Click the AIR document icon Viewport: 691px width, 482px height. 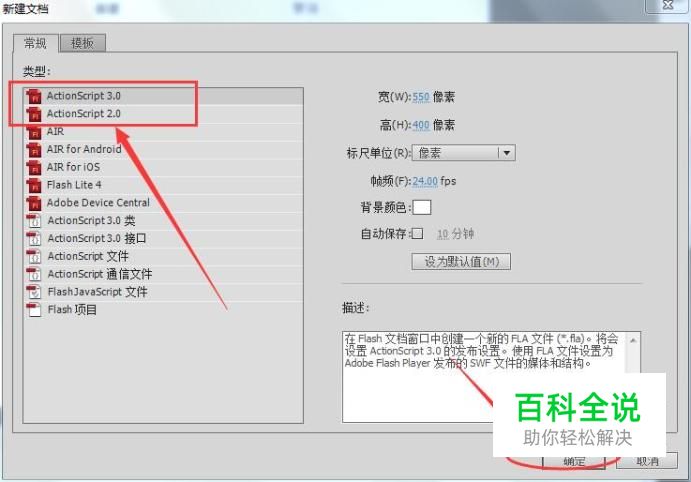tap(33, 132)
